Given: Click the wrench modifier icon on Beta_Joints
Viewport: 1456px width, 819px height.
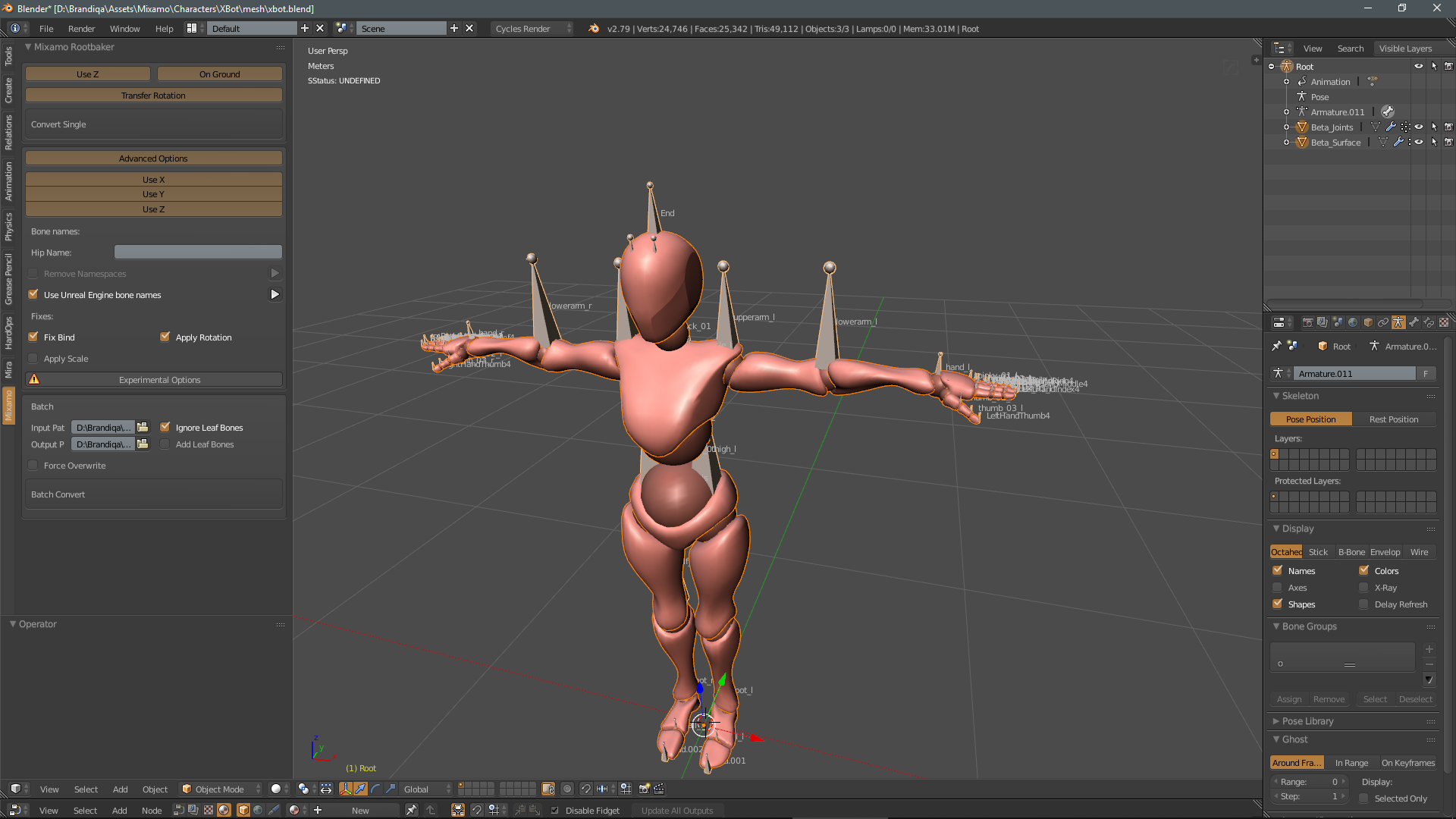Looking at the screenshot, I should (1391, 127).
